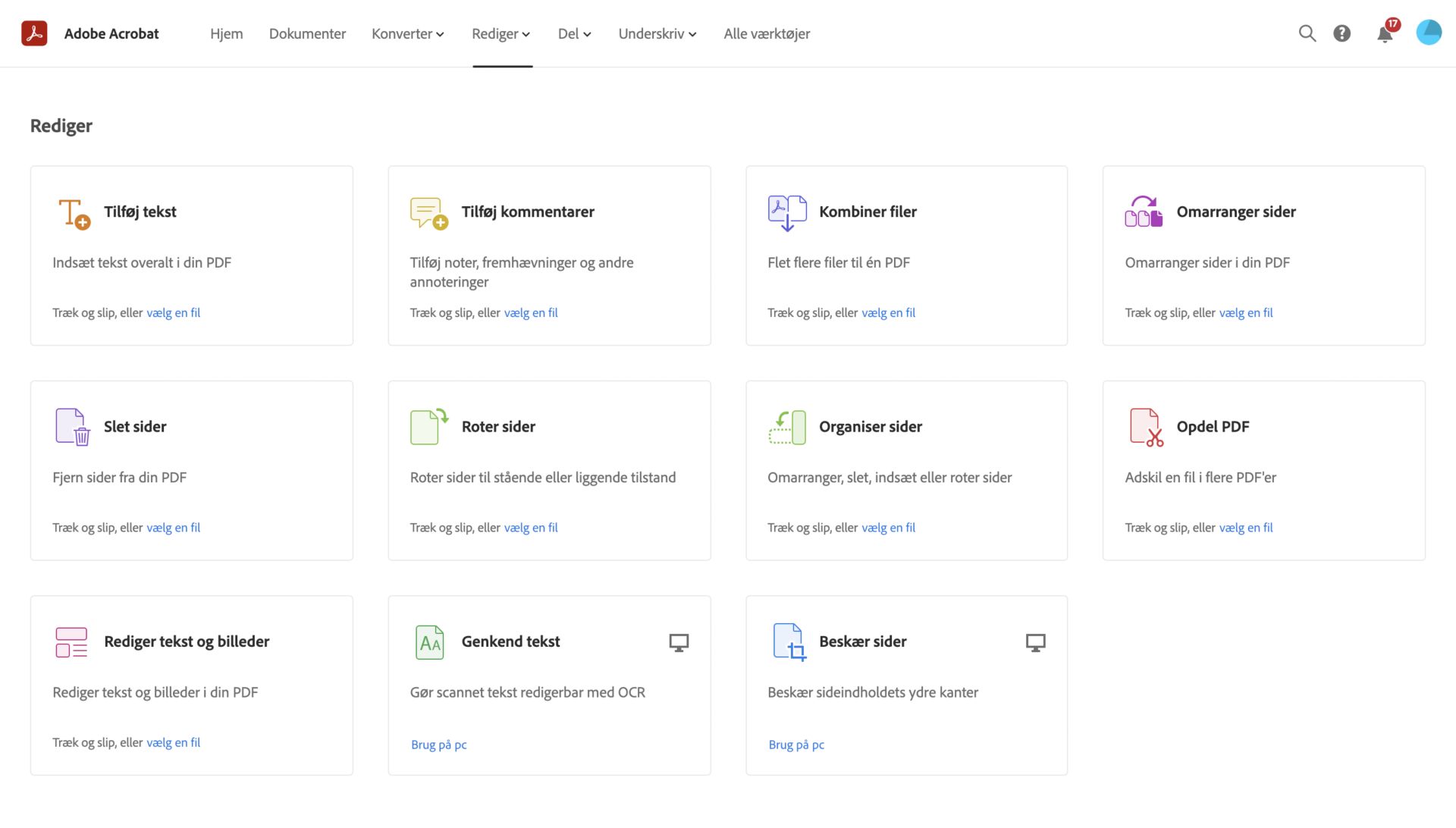Open the user profile avatar
This screenshot has height=828, width=1456.
[x=1429, y=33]
